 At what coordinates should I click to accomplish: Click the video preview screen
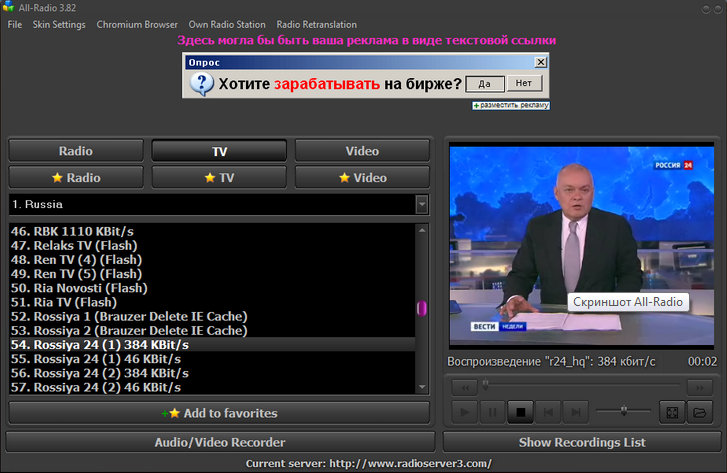point(581,246)
